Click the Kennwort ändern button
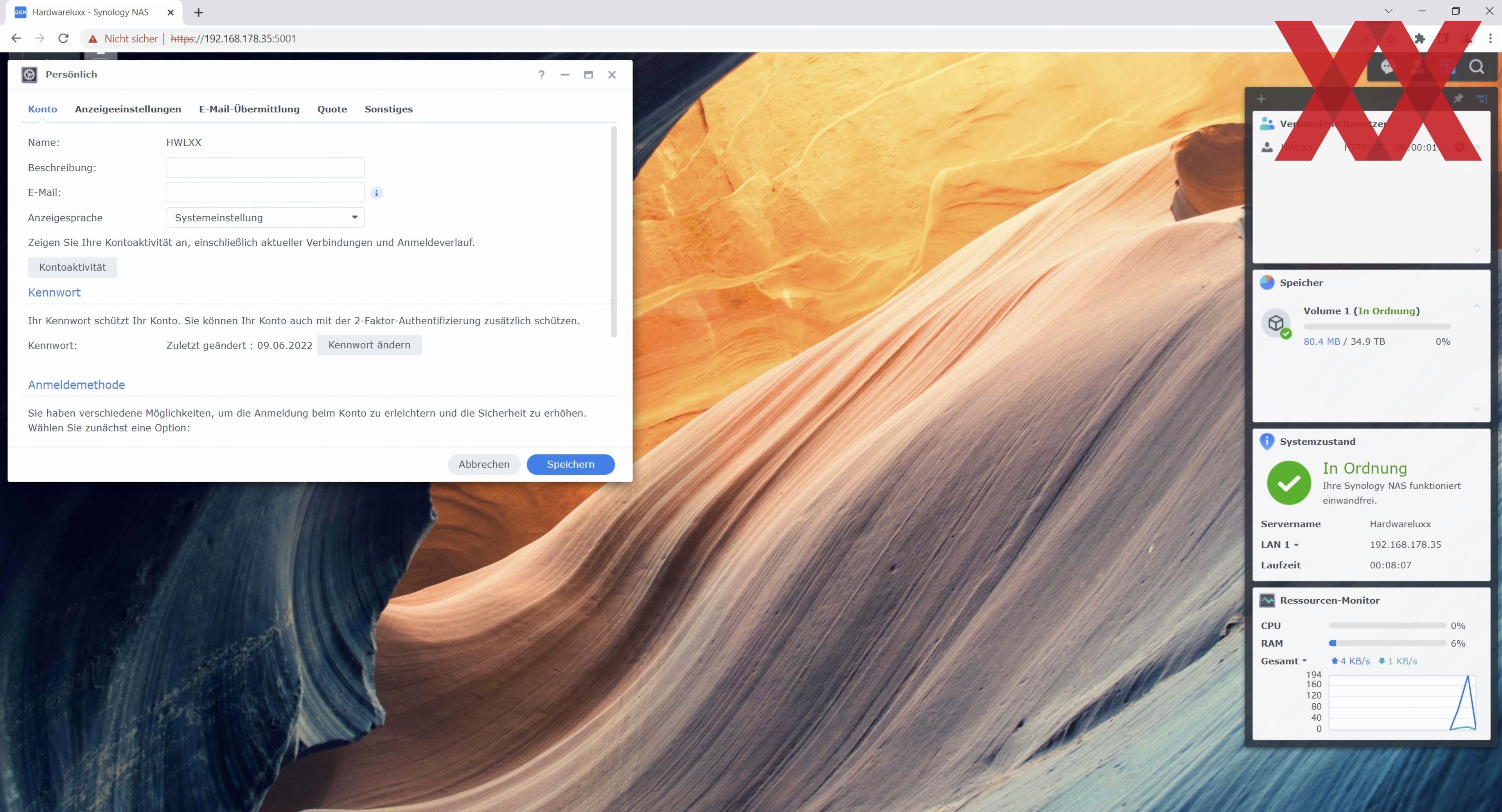The height and width of the screenshot is (812, 1502). tap(369, 345)
